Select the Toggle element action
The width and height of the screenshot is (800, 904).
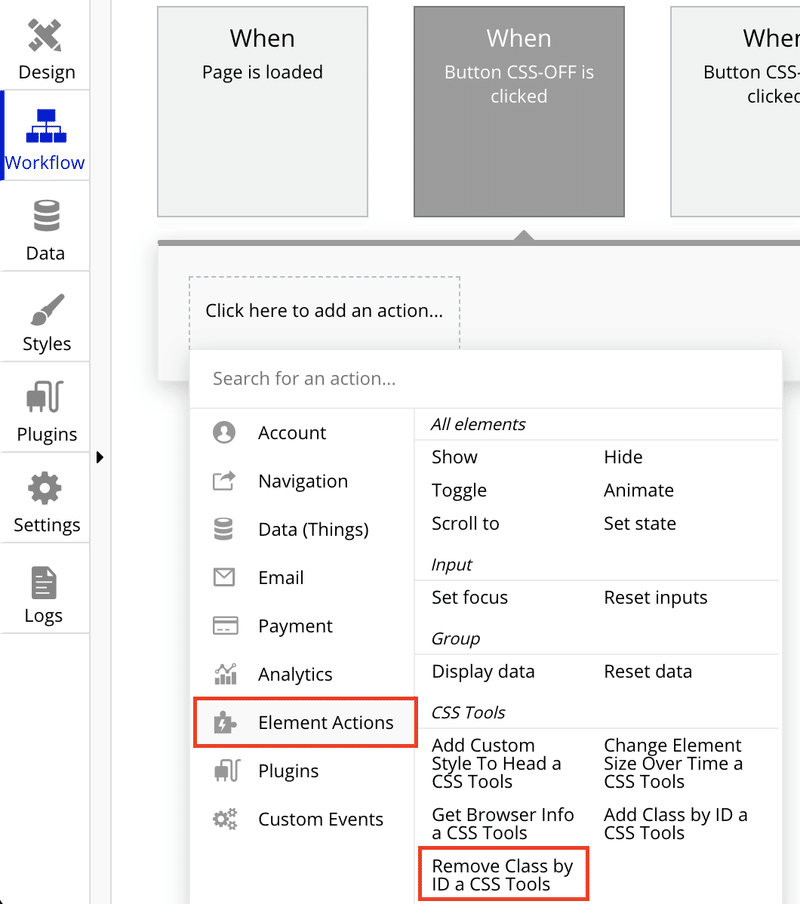[459, 490]
